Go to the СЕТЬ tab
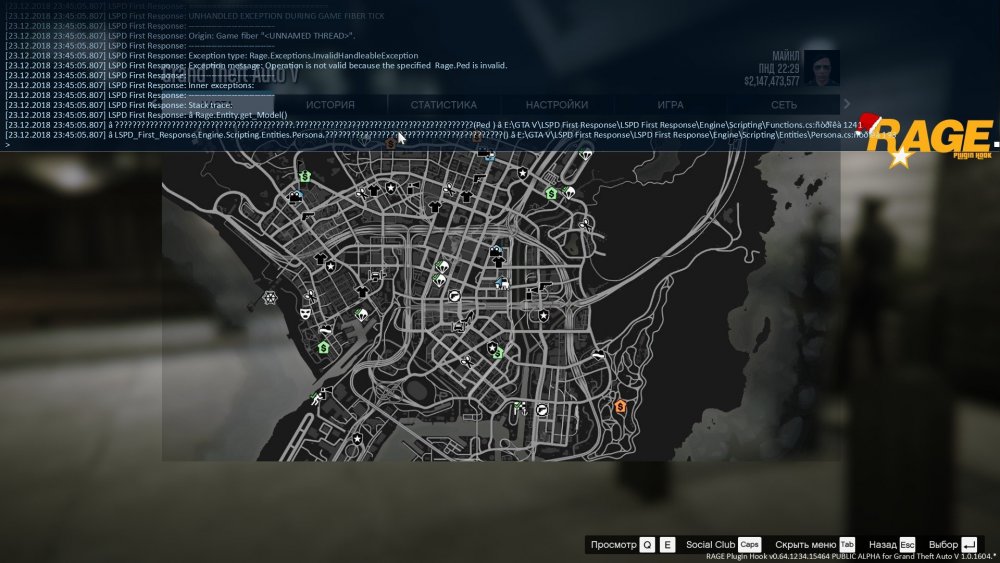 click(x=784, y=105)
